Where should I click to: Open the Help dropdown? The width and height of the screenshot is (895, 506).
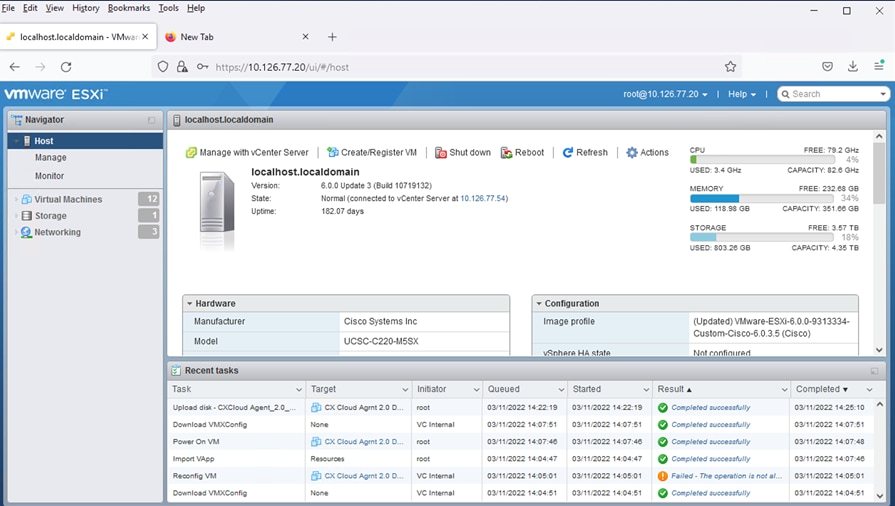(741, 94)
